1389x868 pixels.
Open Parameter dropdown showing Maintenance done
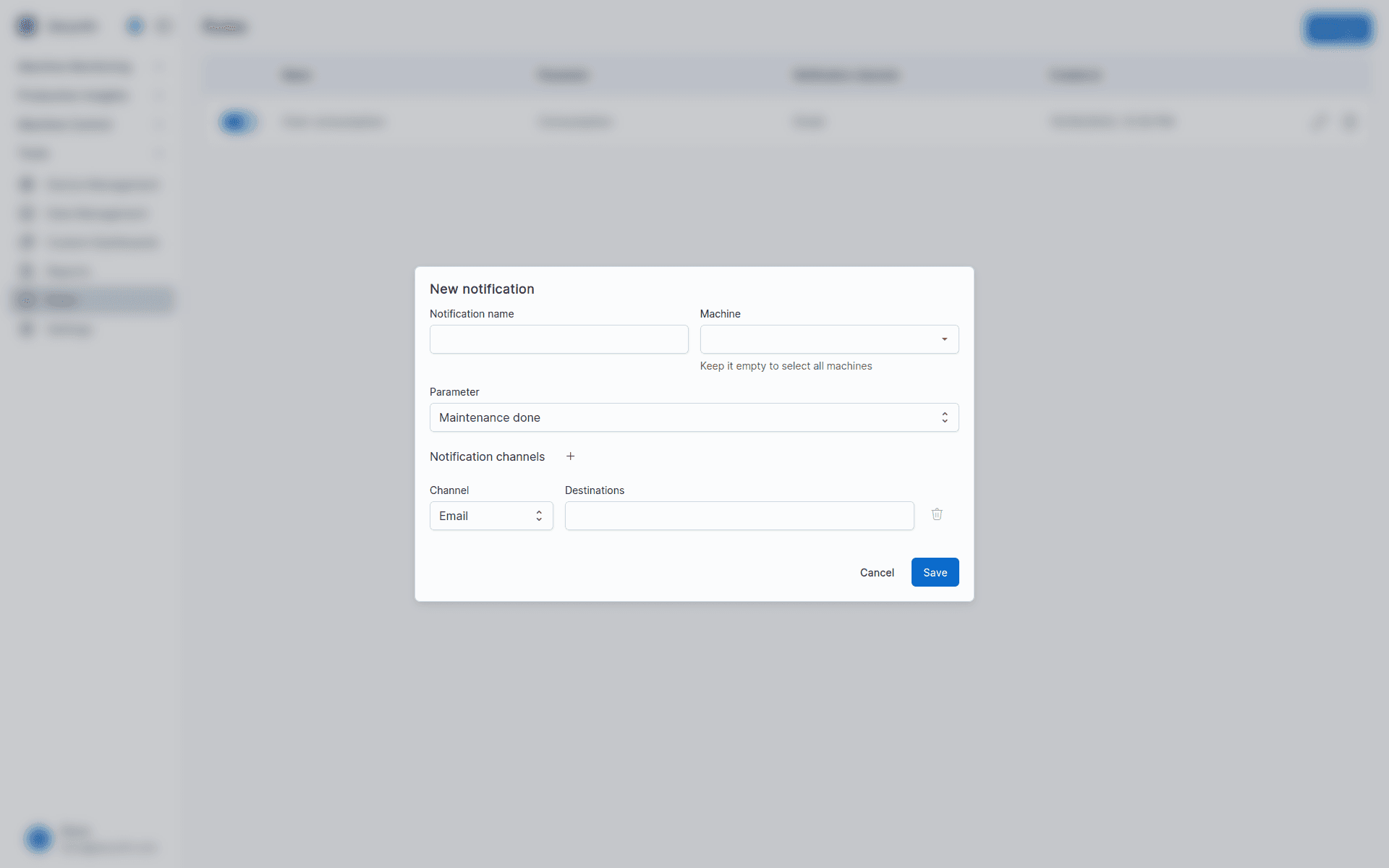click(x=694, y=417)
